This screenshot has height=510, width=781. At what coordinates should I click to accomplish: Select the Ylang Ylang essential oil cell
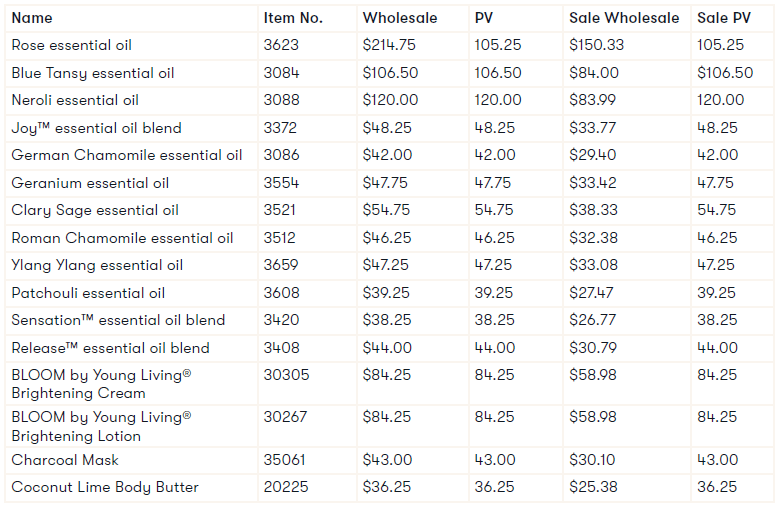pyautogui.click(x=97, y=265)
